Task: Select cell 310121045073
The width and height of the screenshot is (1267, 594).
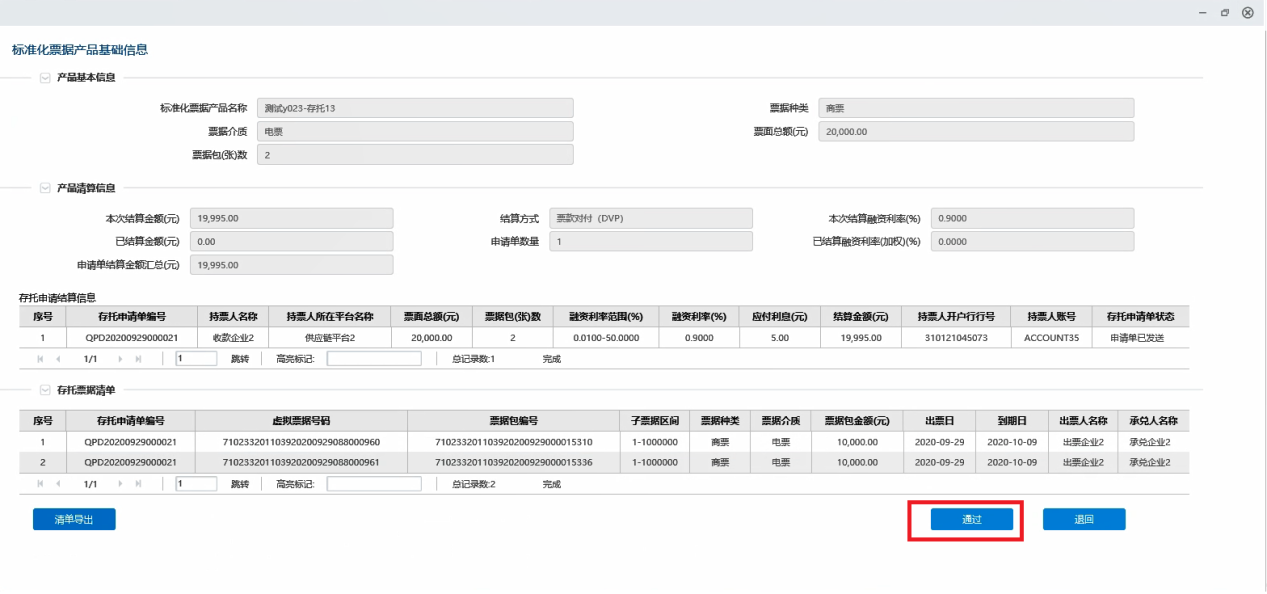Action: pos(957,338)
